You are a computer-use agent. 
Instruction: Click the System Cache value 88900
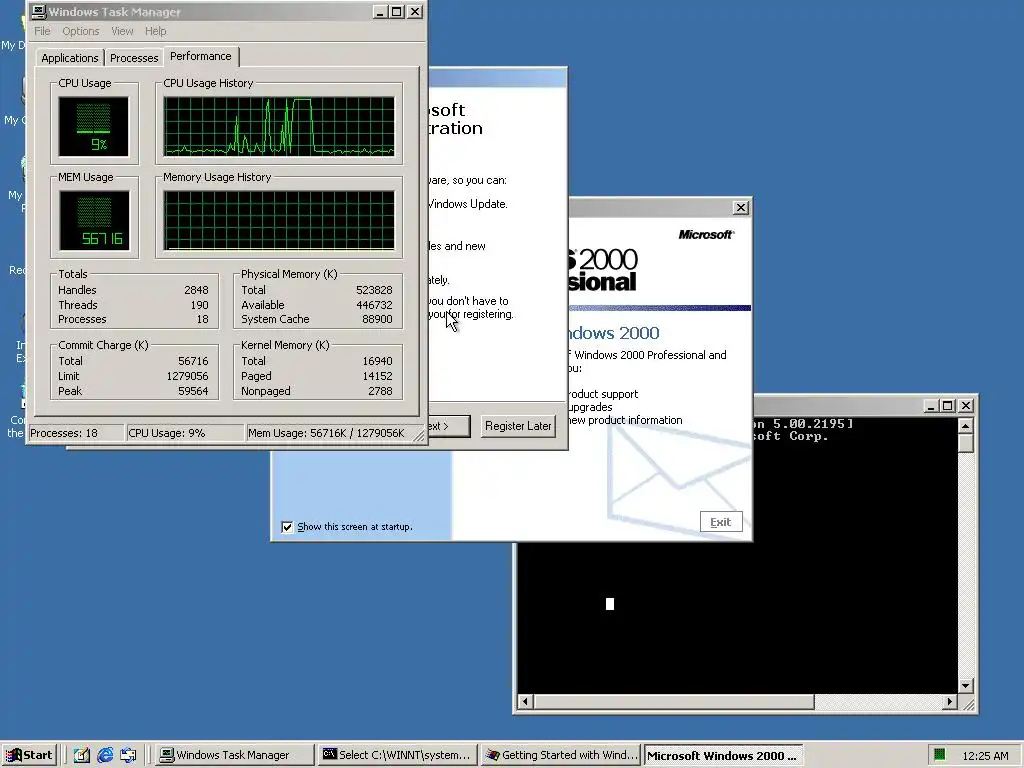tap(377, 319)
